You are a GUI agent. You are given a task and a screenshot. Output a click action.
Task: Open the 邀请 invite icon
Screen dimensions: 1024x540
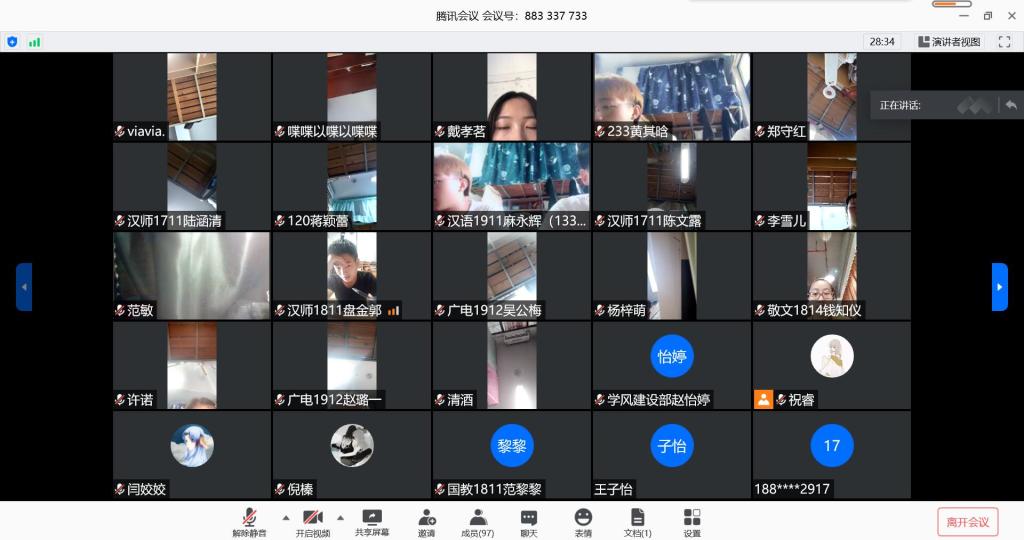tap(427, 521)
